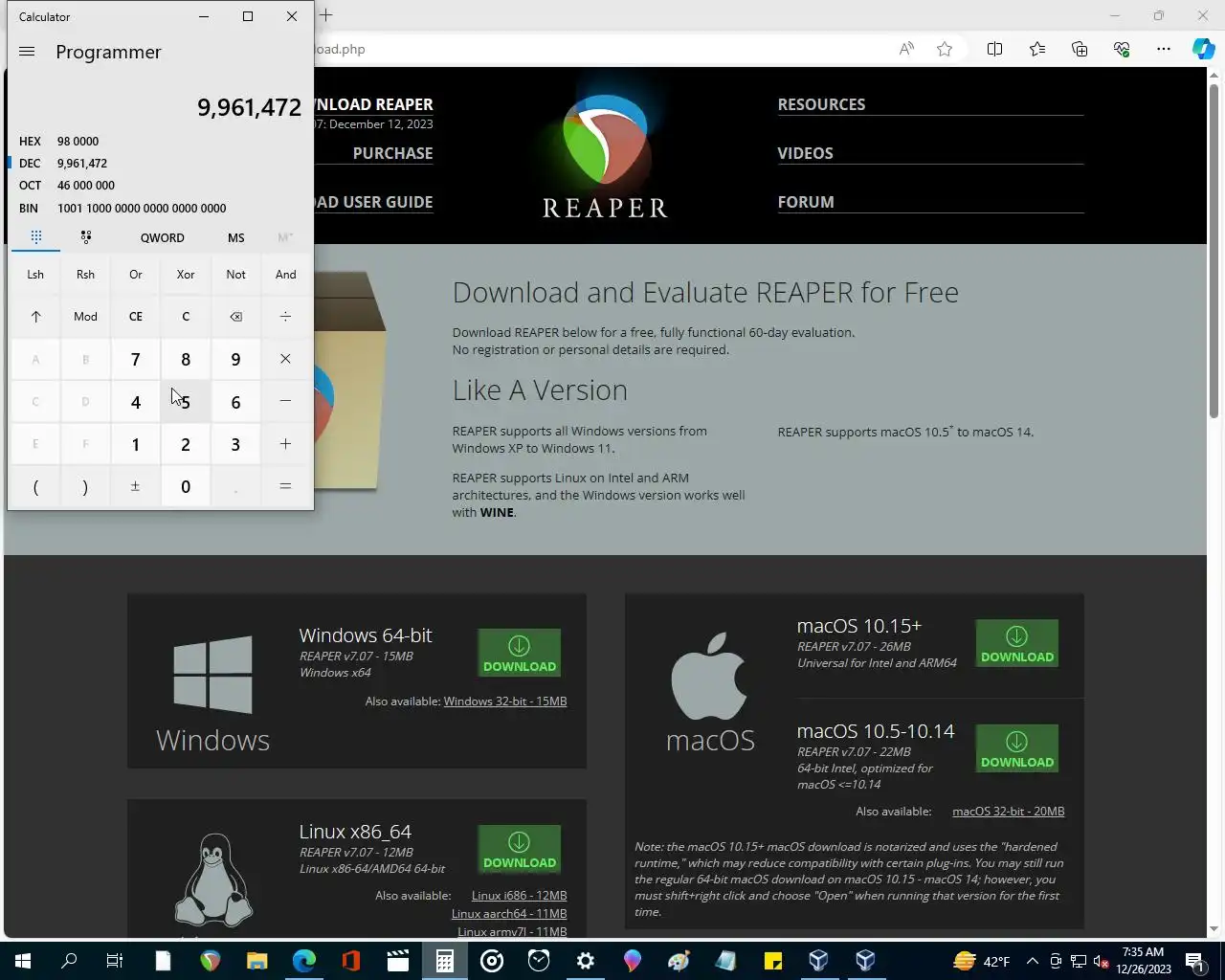Open the WINE link in Linux description
Image resolution: width=1225 pixels, height=980 pixels.
pos(497,512)
